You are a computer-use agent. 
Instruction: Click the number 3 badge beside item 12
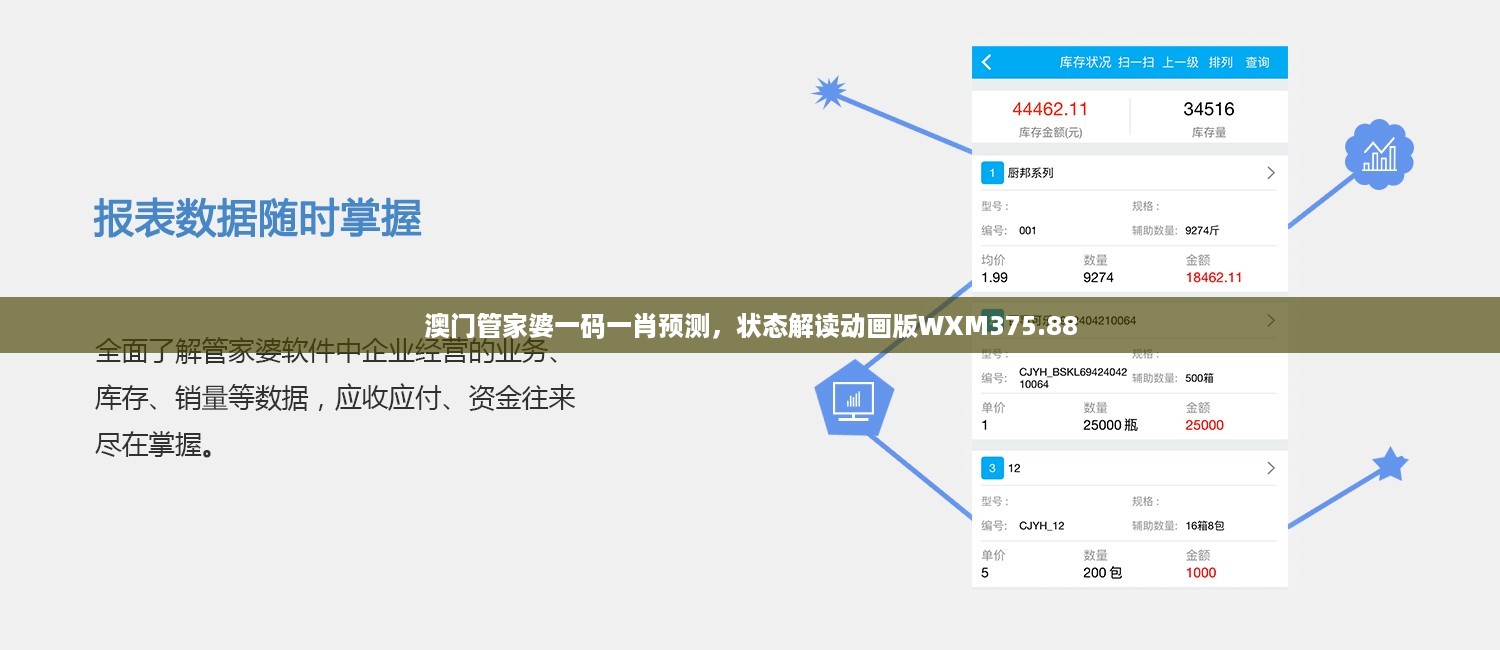point(992,468)
